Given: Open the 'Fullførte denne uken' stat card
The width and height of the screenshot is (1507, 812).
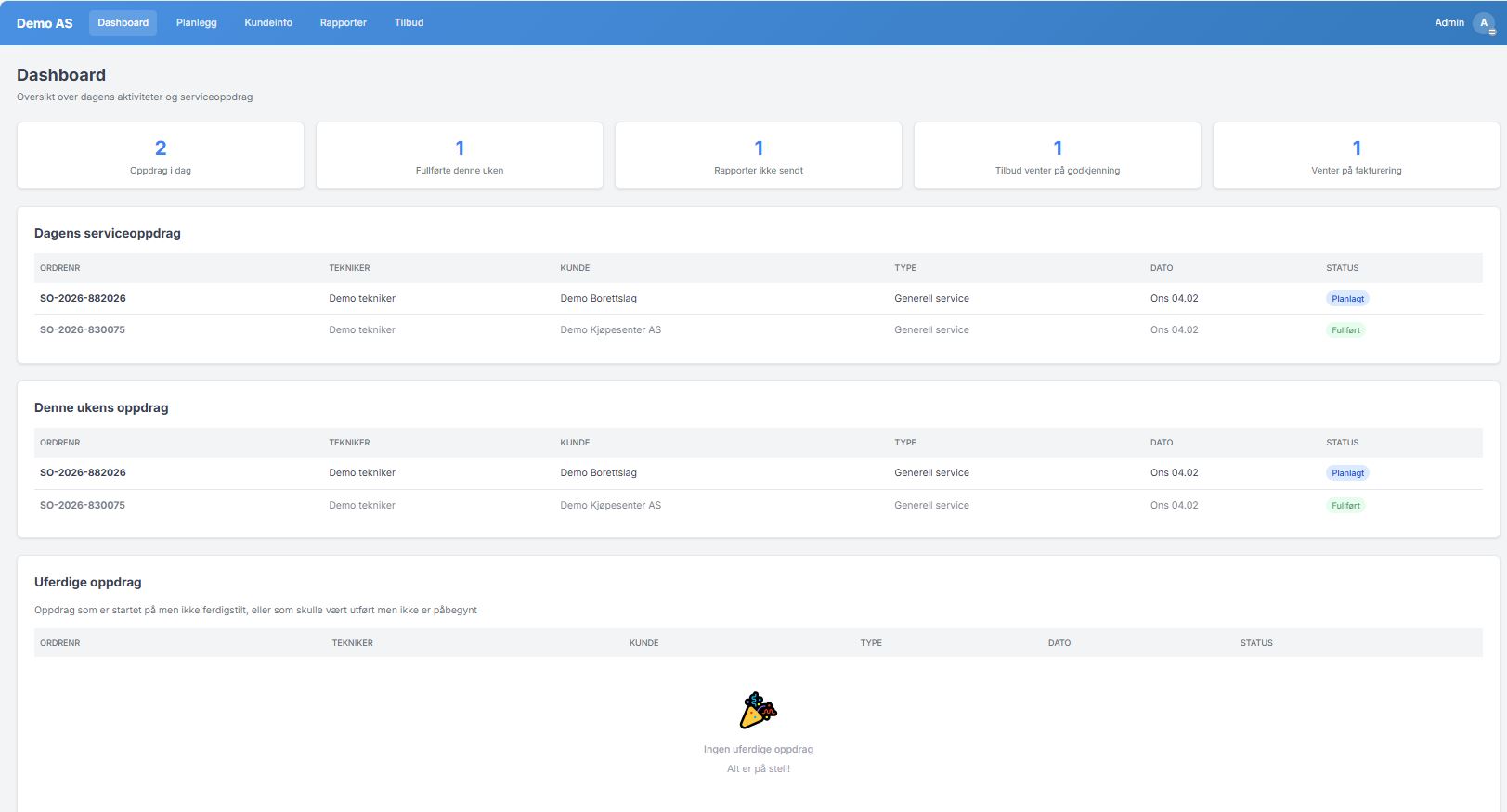Looking at the screenshot, I should coord(460,156).
